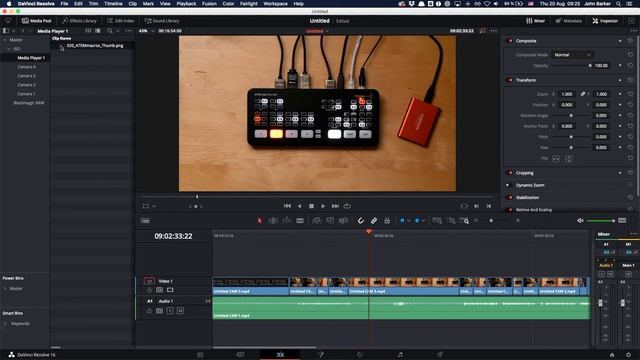Toggle the Inspector panel button
The image size is (640, 360).
(x=605, y=21)
